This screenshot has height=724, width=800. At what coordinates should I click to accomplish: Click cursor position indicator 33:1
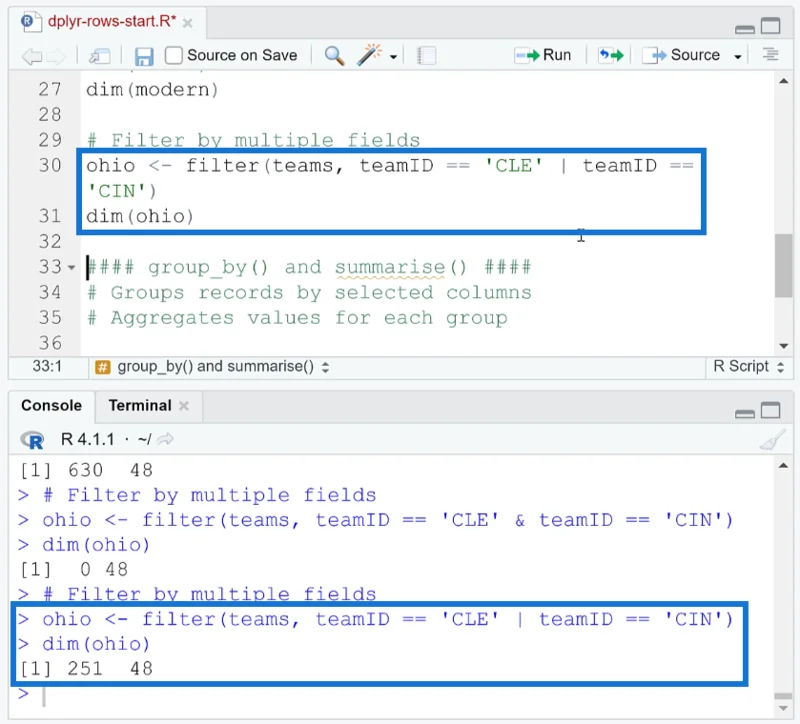[47, 366]
